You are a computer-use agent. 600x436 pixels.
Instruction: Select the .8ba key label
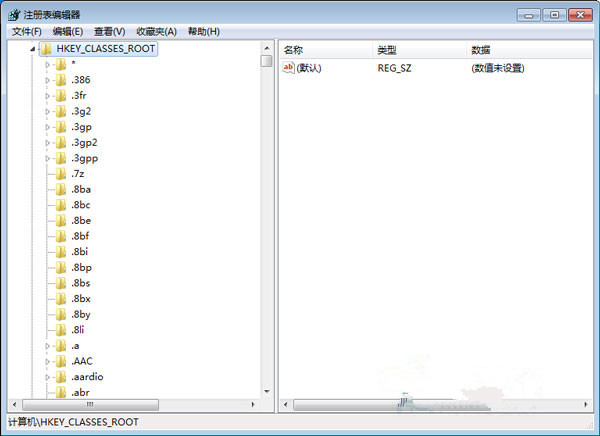point(81,189)
